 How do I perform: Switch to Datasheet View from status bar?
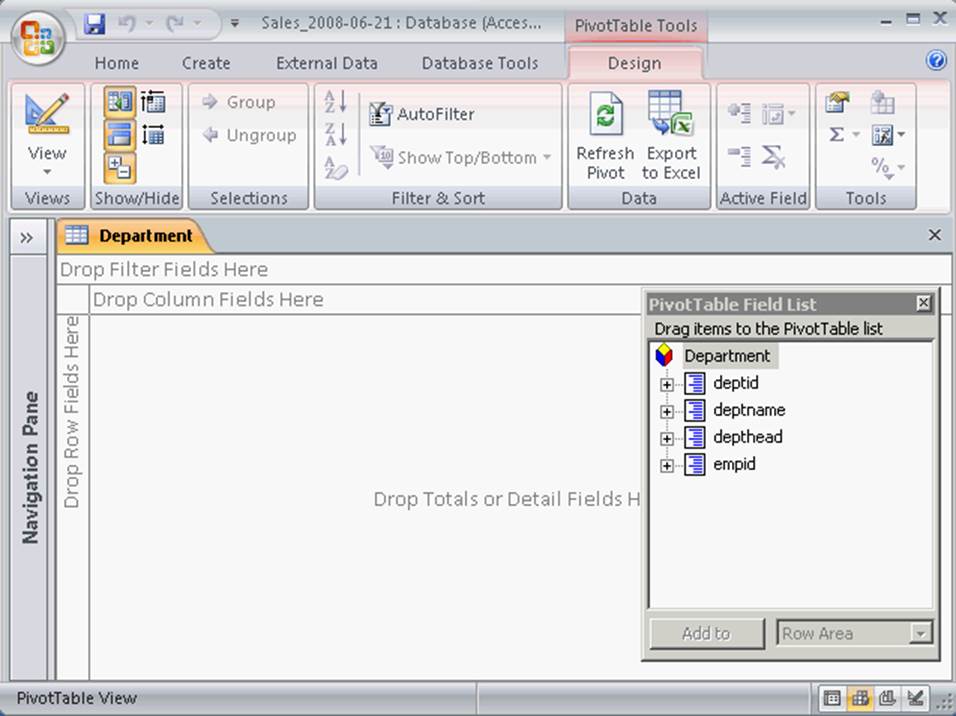tap(830, 698)
